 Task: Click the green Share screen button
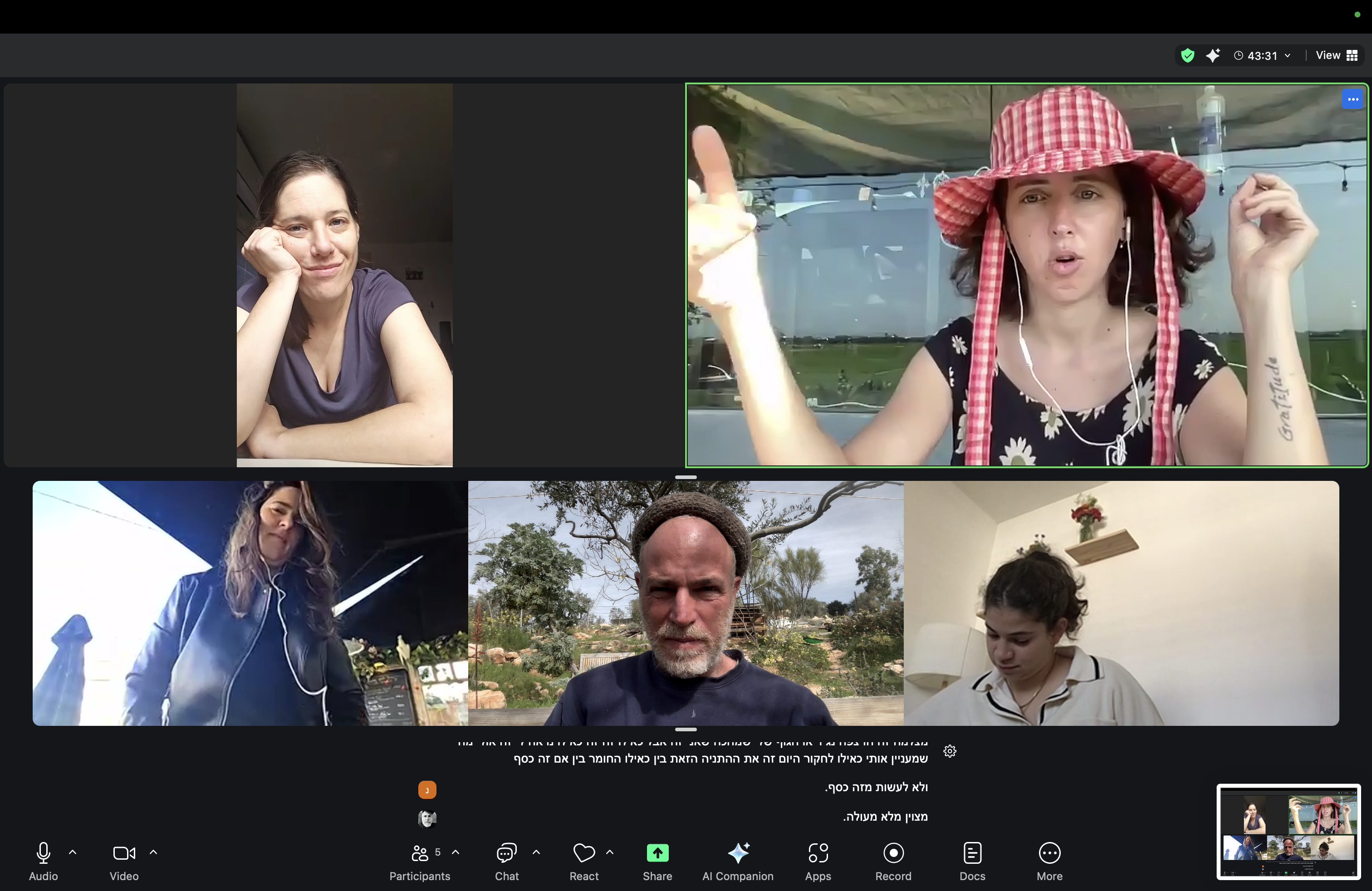pyautogui.click(x=657, y=853)
